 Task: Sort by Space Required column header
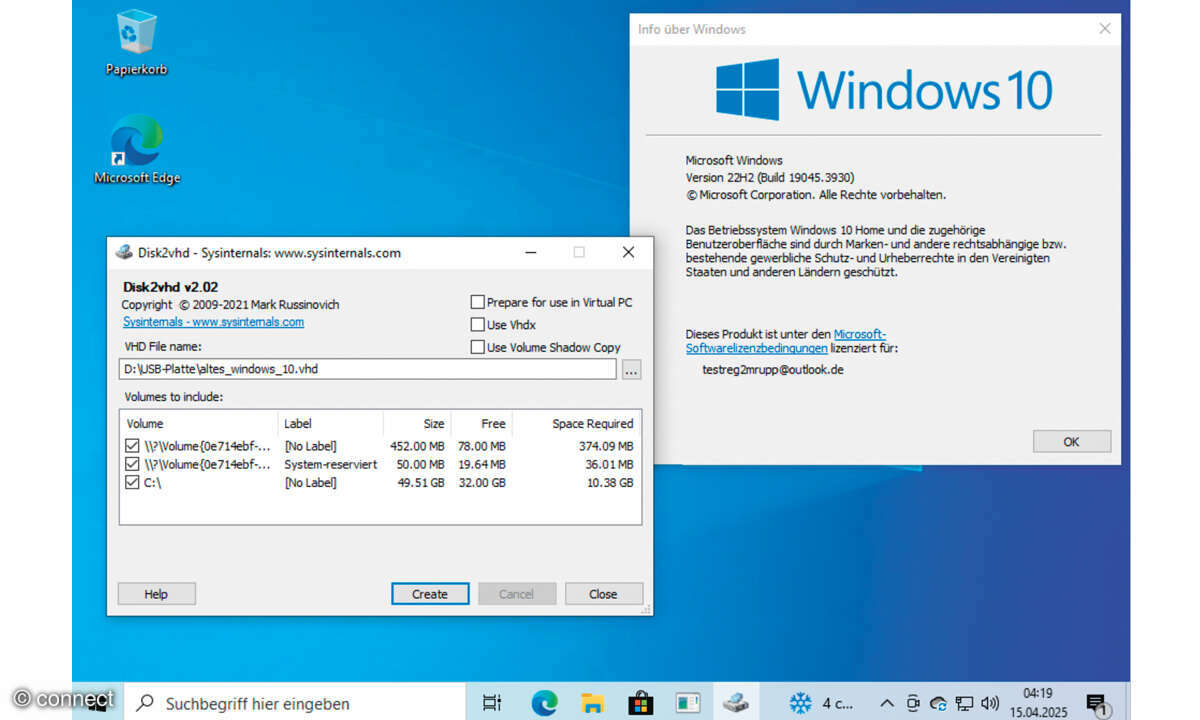pos(576,423)
